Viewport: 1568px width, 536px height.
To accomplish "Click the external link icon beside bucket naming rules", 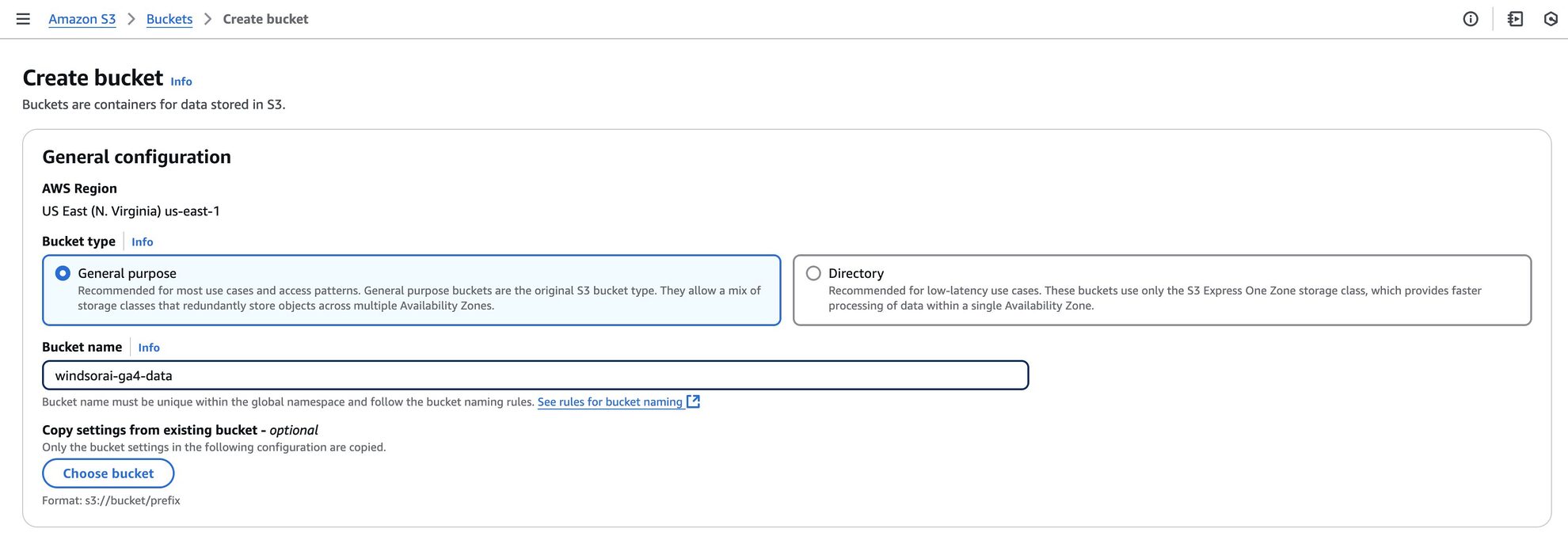I will pos(694,401).
